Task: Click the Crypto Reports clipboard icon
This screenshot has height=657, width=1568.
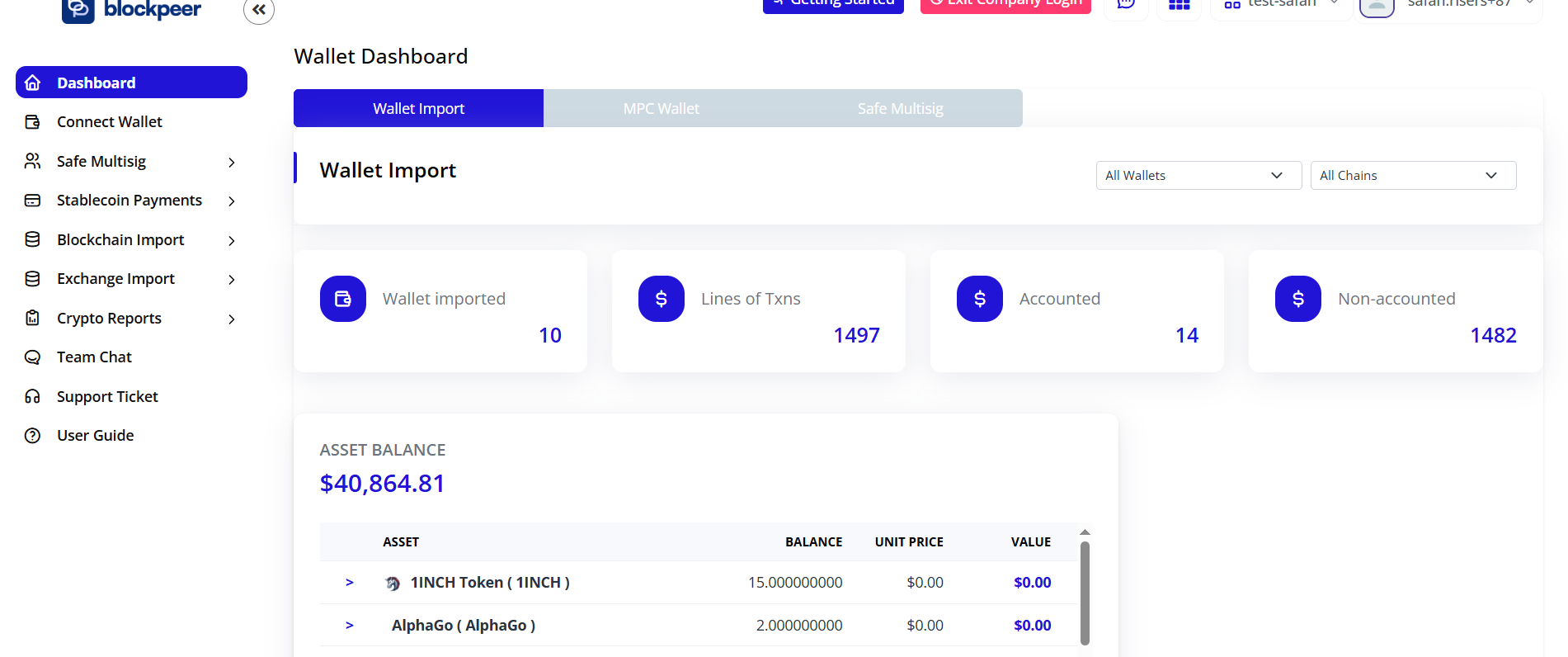Action: pos(33,319)
